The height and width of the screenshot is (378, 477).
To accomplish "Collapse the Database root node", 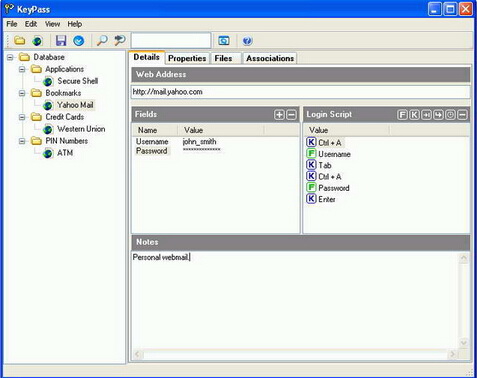I will click(x=10, y=57).
